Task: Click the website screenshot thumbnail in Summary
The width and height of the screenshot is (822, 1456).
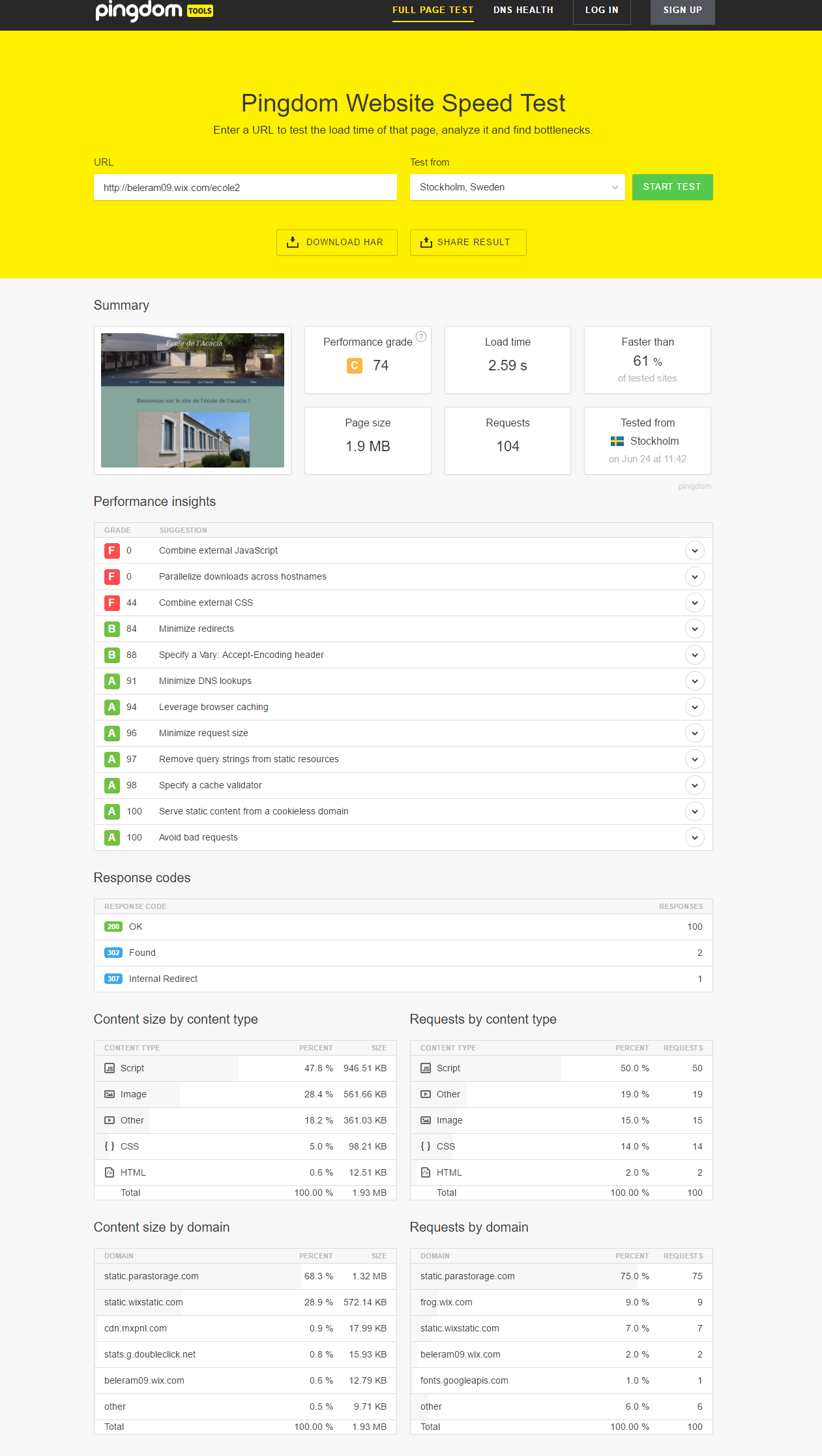Action: 192,400
